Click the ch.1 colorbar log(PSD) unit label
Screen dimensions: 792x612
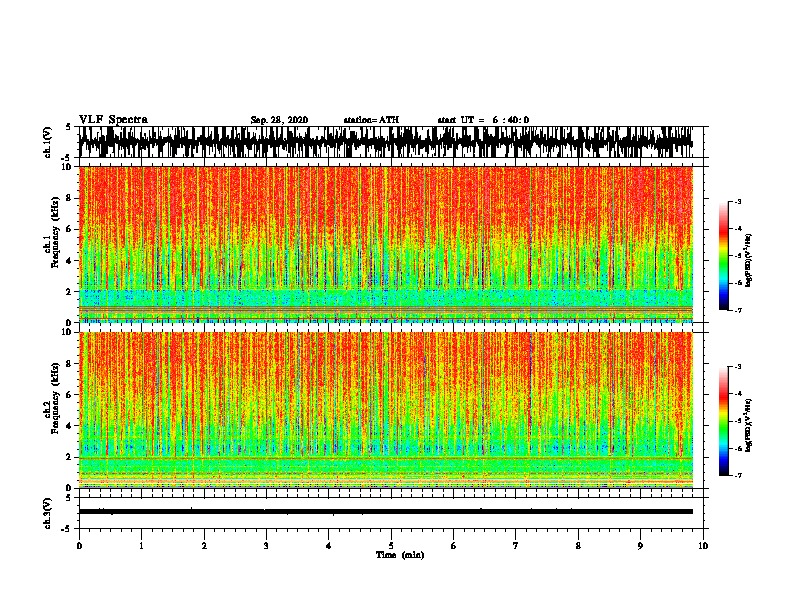click(x=748, y=261)
